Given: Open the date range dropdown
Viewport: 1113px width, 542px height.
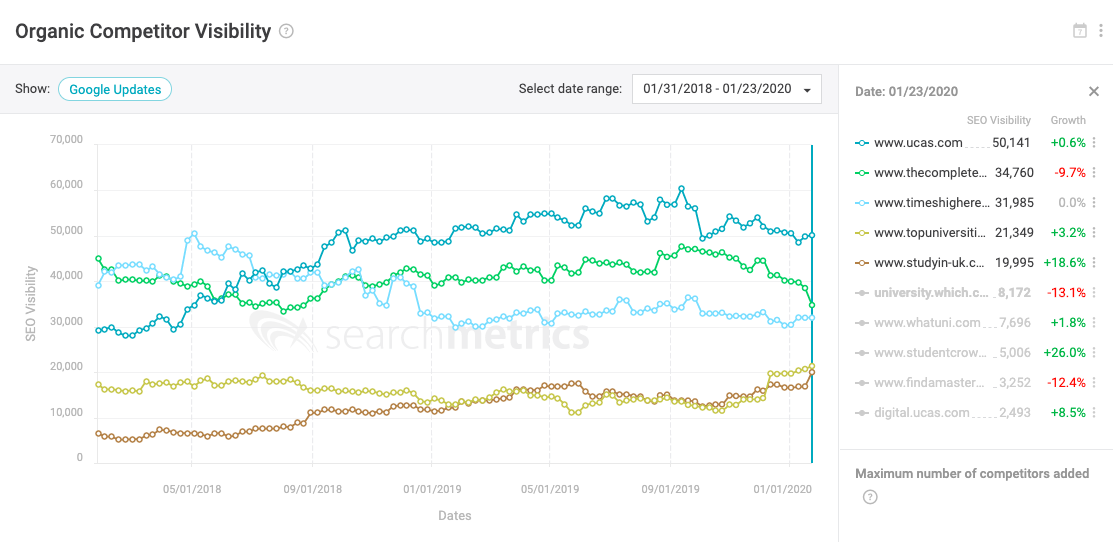Looking at the screenshot, I should tap(727, 89).
